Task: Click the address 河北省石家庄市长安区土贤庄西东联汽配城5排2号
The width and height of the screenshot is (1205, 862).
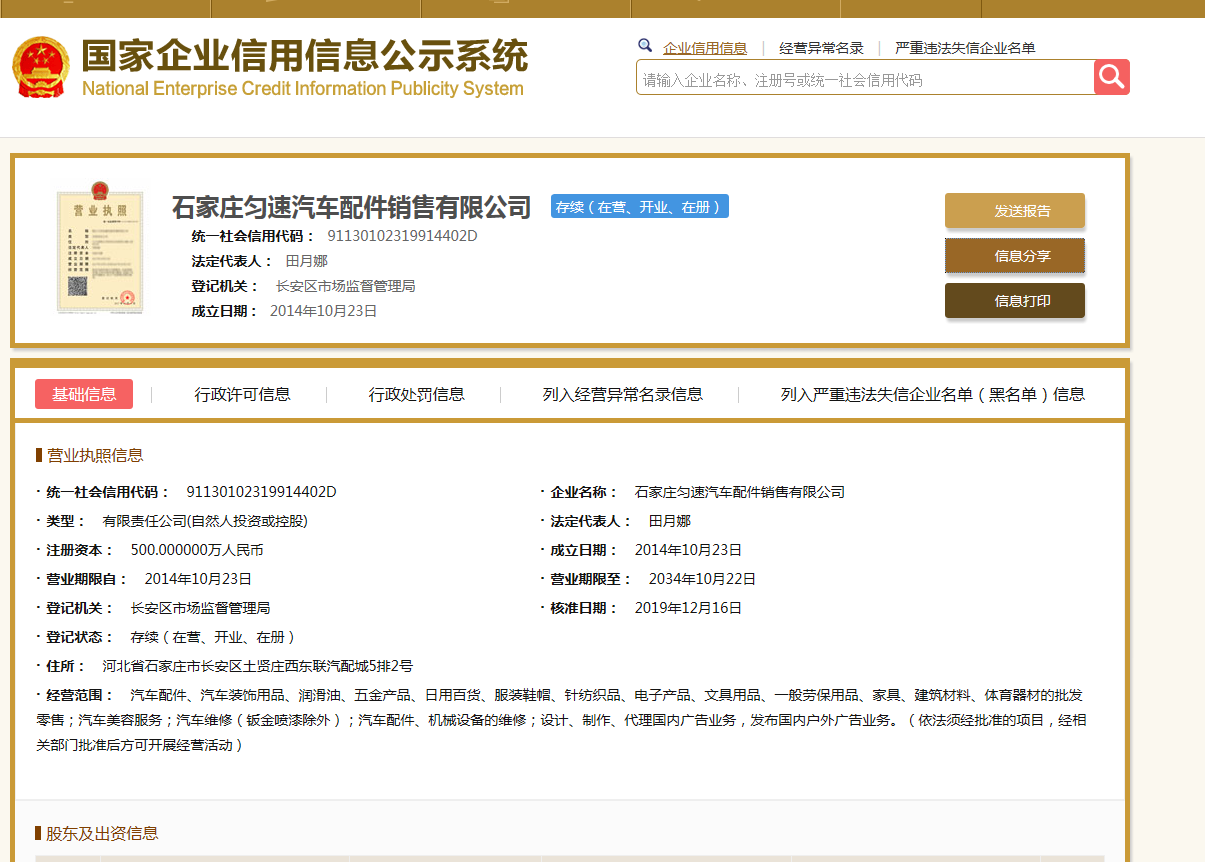Action: [x=258, y=666]
